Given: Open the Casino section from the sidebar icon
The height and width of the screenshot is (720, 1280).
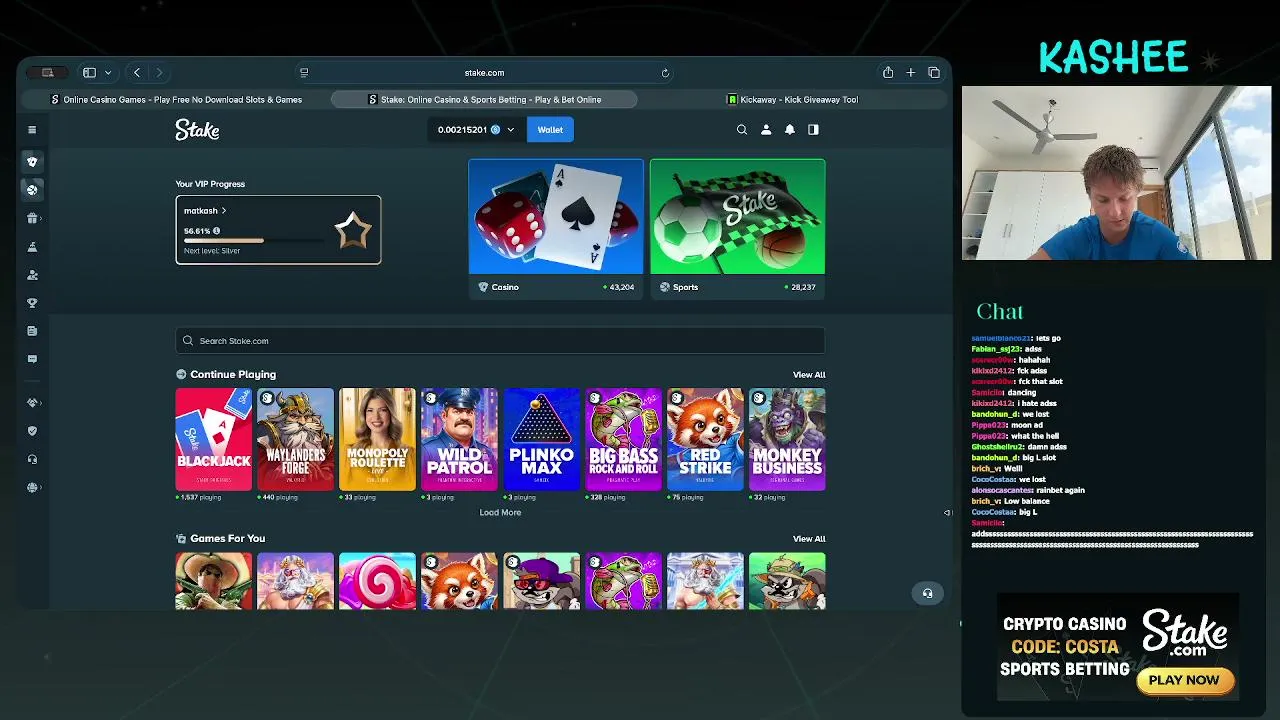Looking at the screenshot, I should [32, 161].
